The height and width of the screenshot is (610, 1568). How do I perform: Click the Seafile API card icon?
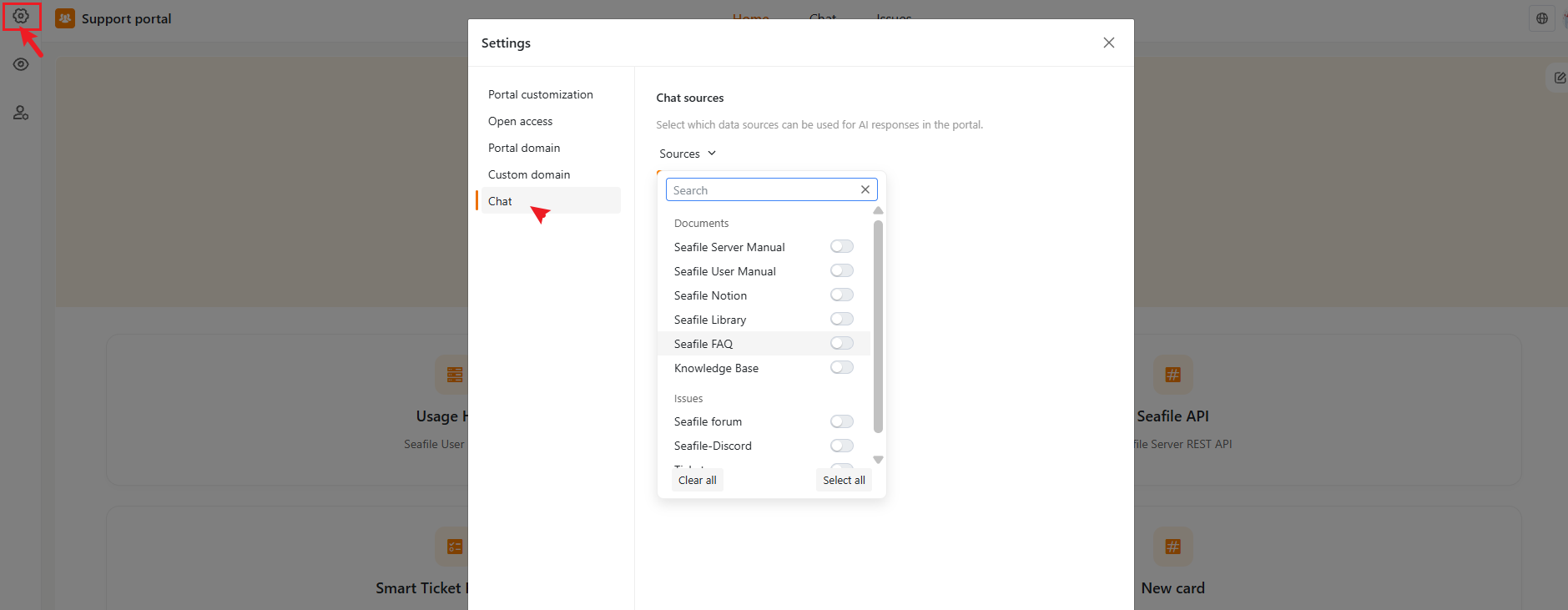click(1172, 375)
